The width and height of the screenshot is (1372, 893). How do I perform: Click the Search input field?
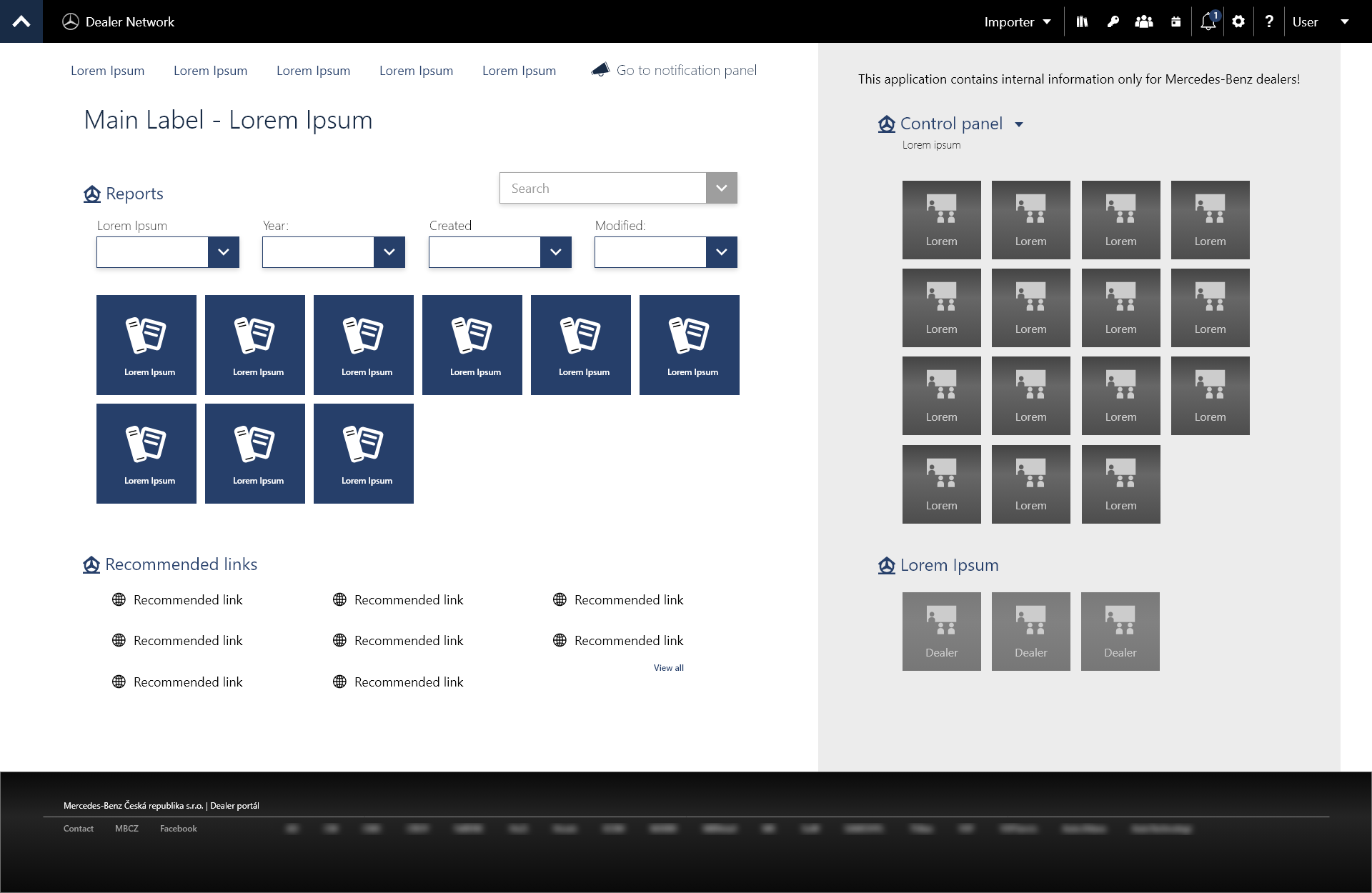click(602, 189)
